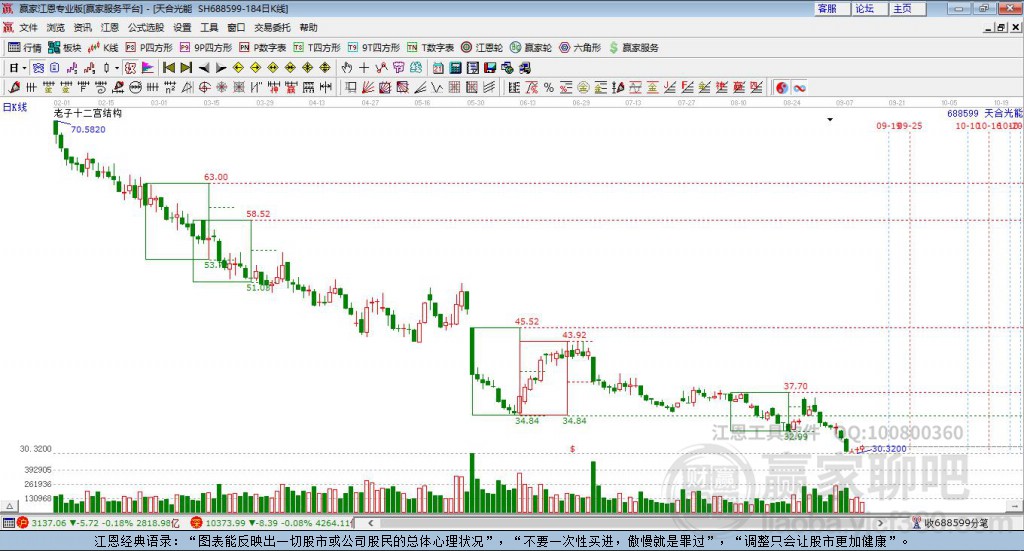1024x551 pixels.
Task: Click the 深 index 10373.99 status entry
Action: point(272,523)
